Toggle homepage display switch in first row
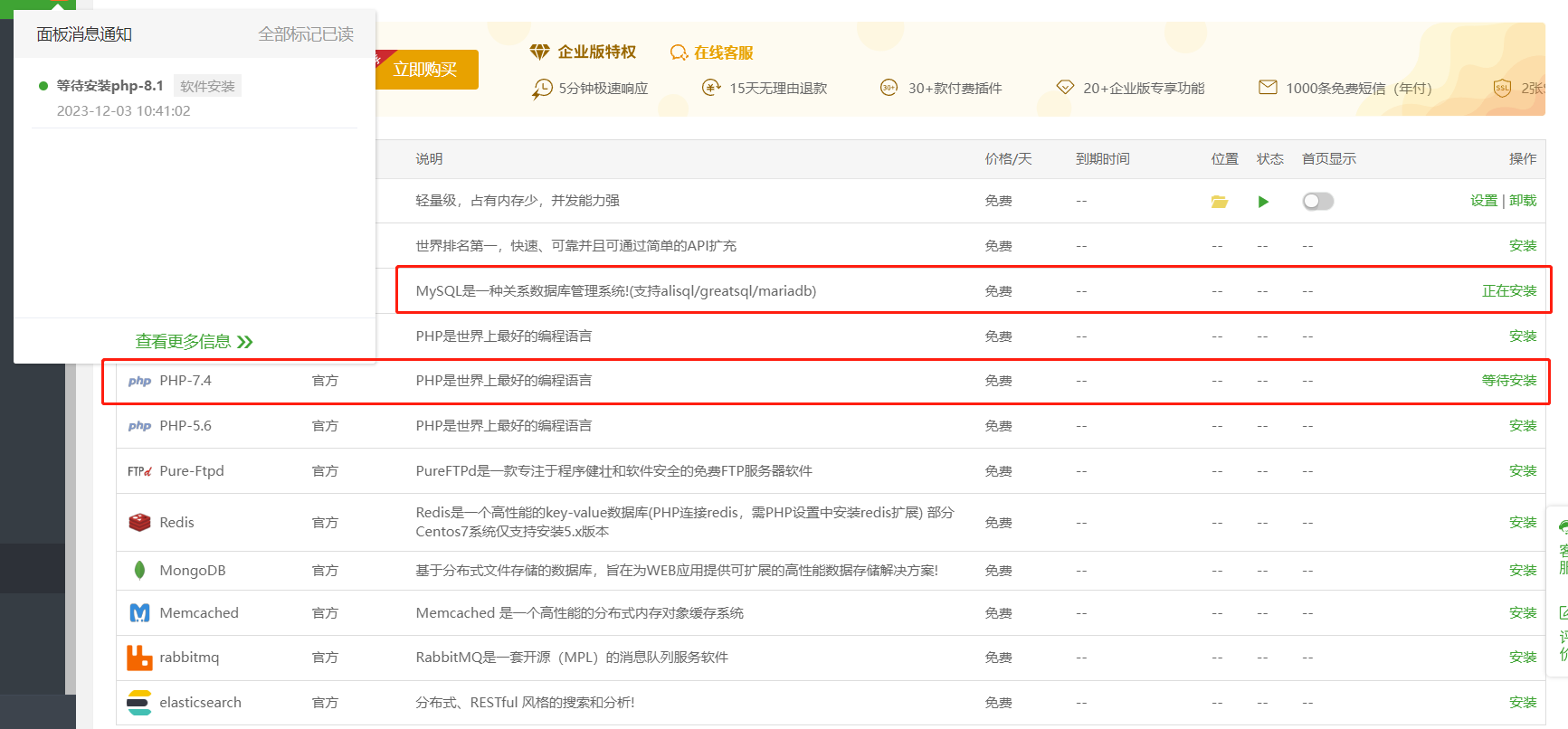 (x=1318, y=202)
